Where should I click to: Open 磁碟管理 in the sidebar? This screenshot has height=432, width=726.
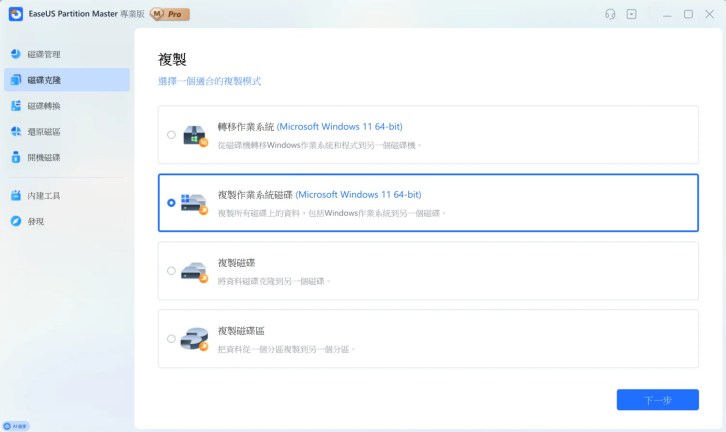coord(67,54)
